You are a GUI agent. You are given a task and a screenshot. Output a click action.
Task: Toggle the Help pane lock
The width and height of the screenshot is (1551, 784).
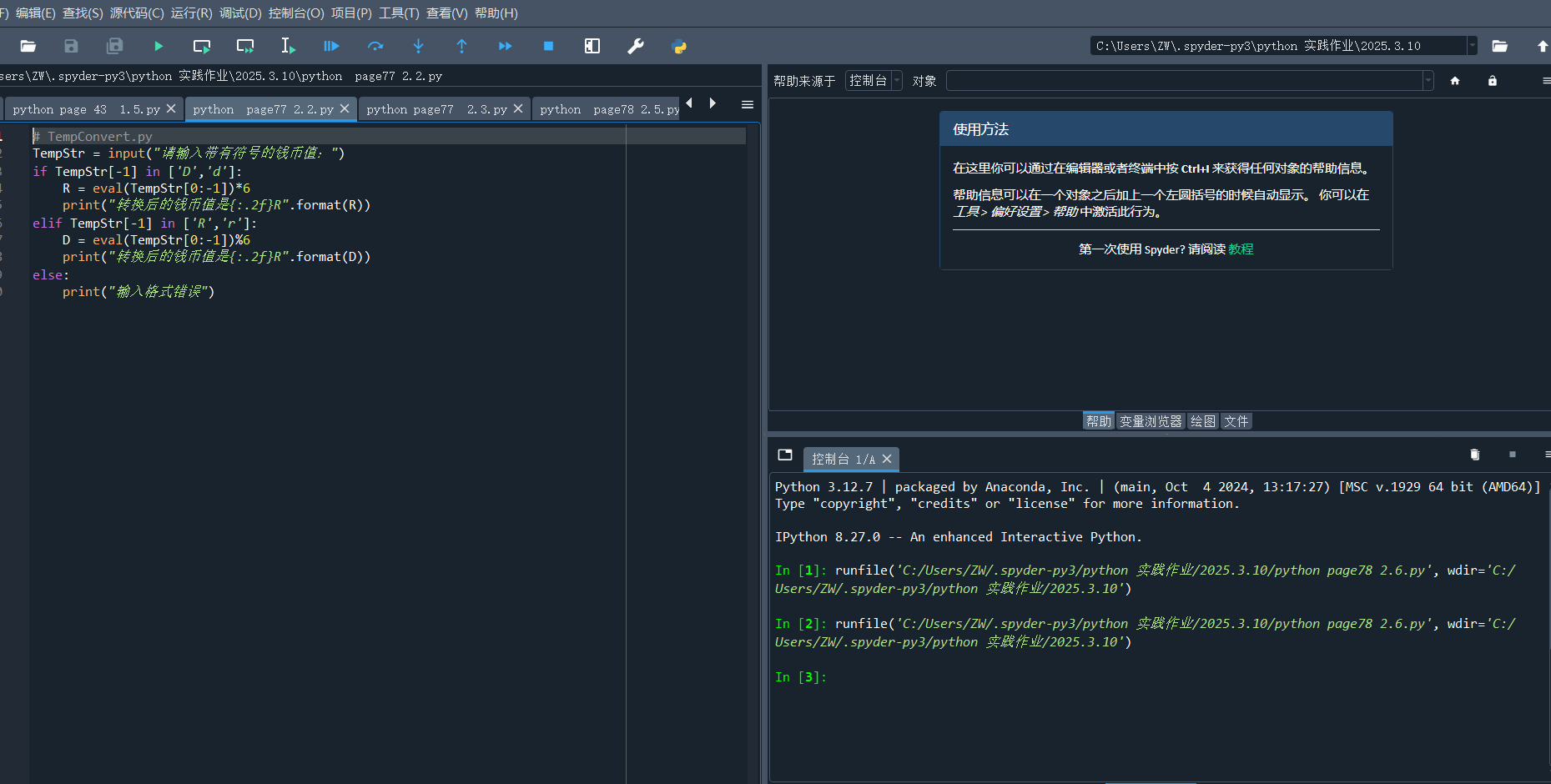pos(1493,81)
